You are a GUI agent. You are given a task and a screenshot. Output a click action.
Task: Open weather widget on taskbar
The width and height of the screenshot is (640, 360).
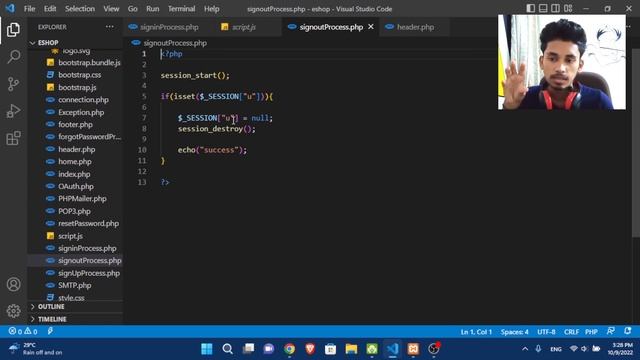pos(36,349)
